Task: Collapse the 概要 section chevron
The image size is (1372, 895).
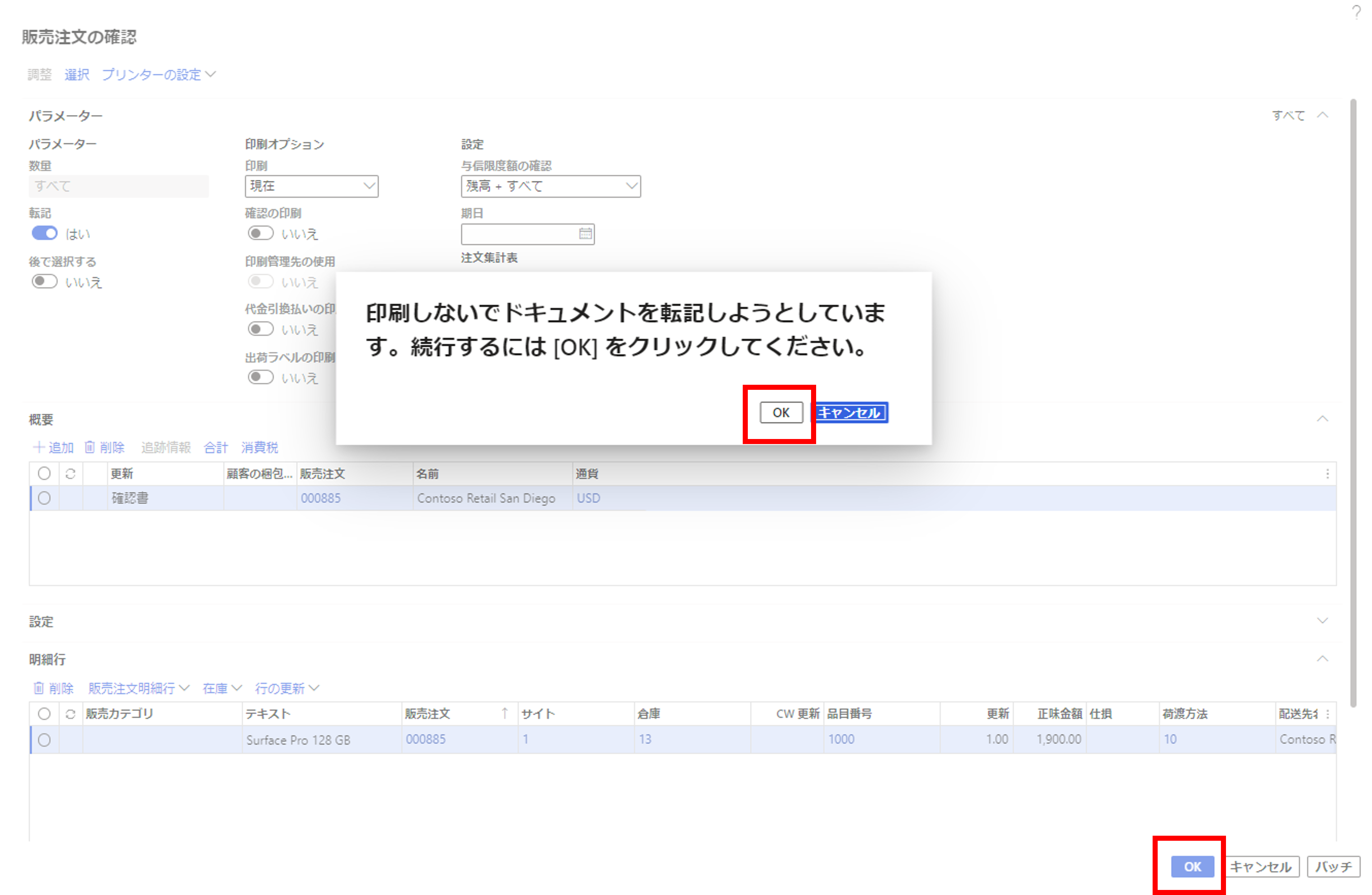Action: (1322, 419)
